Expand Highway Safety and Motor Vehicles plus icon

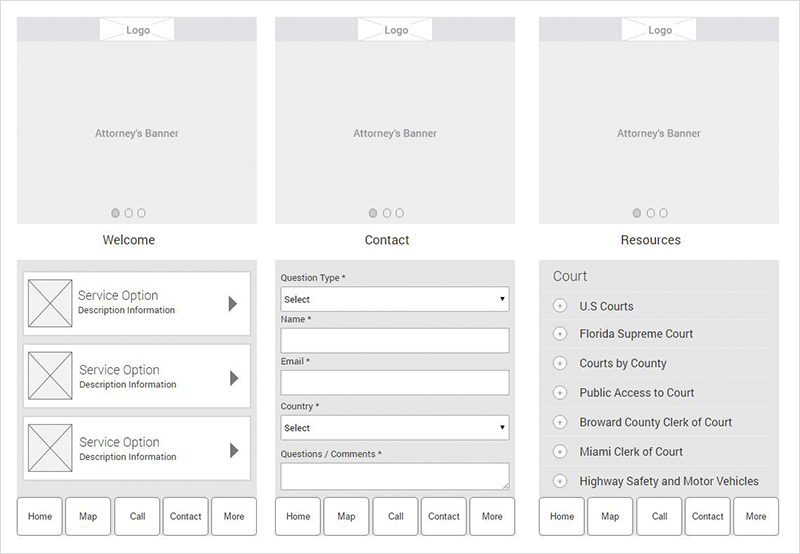tap(560, 481)
